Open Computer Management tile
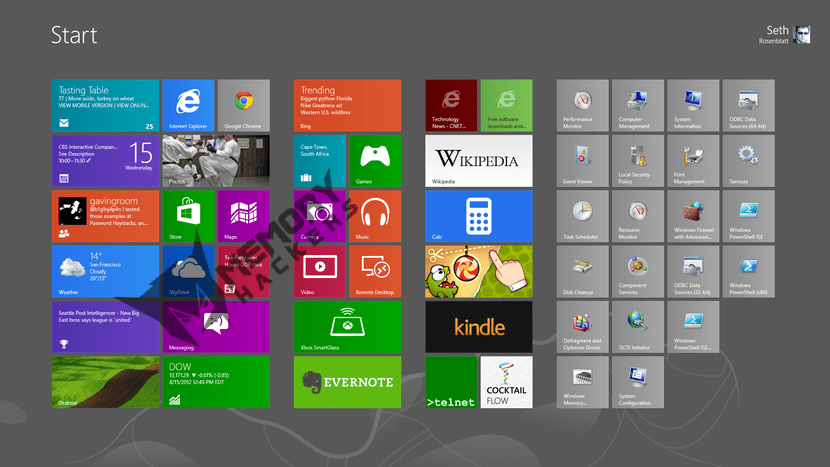 tap(638, 105)
